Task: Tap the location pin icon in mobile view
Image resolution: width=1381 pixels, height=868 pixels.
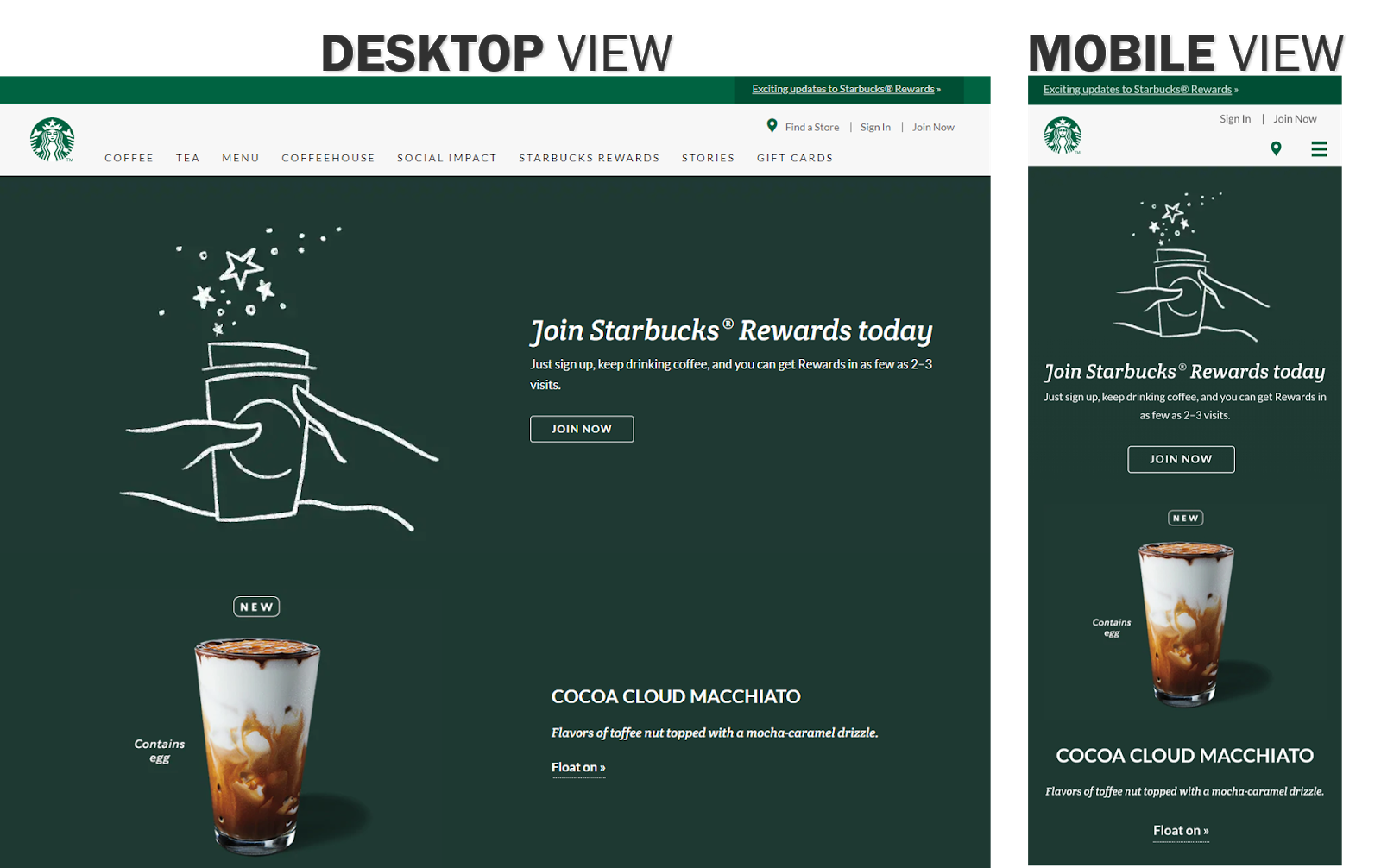Action: tap(1276, 148)
